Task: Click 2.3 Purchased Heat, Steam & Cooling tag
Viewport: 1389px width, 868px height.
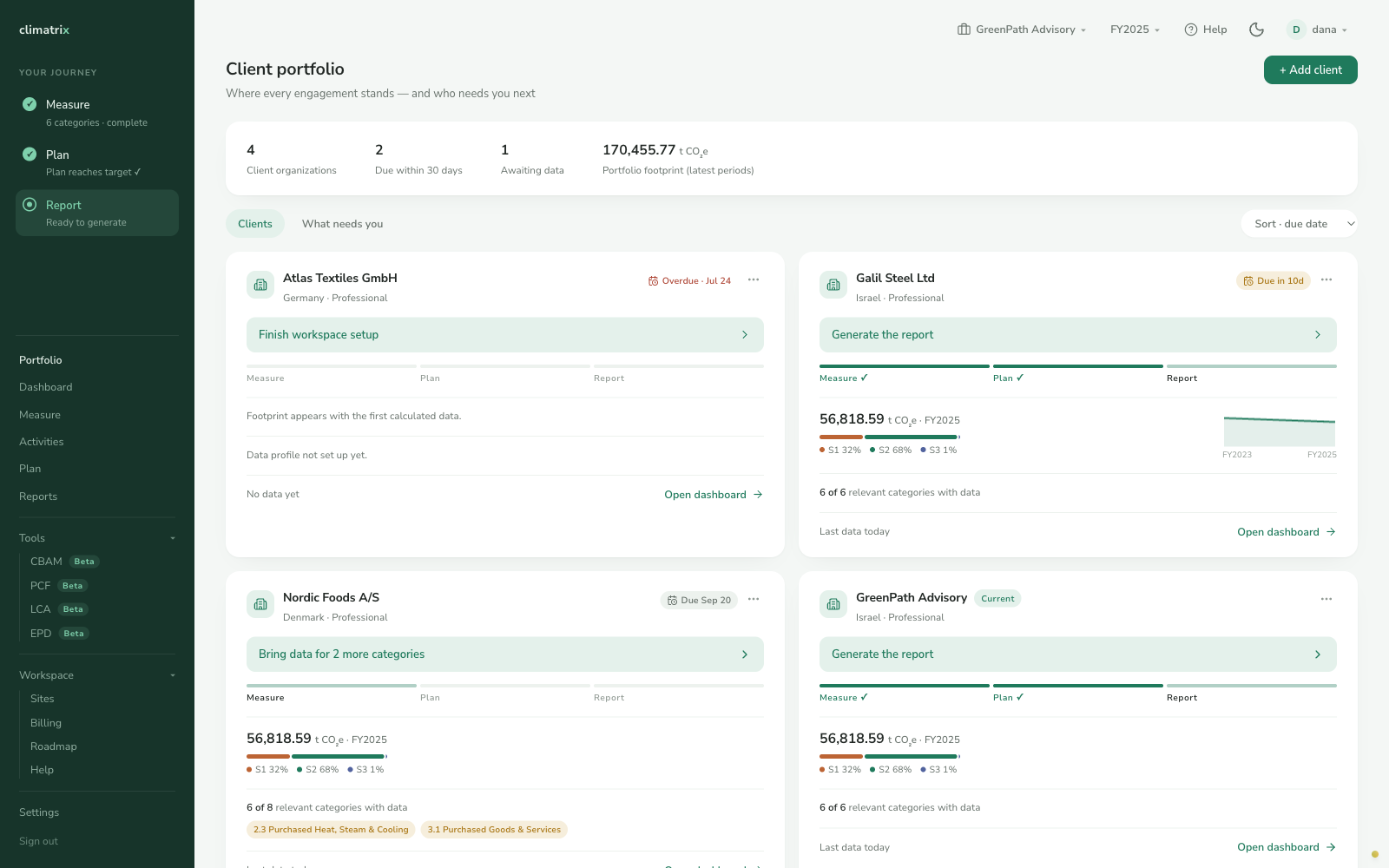Action: coord(331,830)
